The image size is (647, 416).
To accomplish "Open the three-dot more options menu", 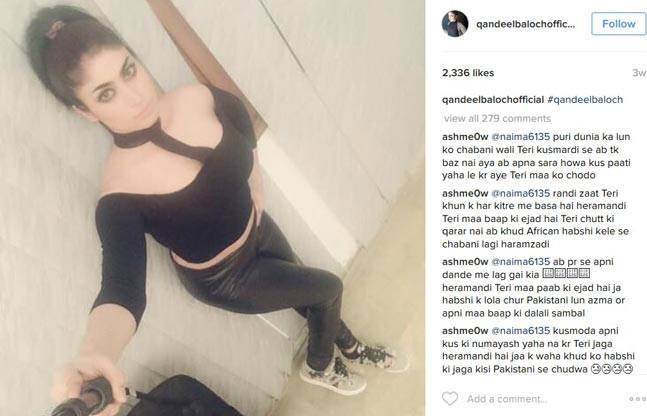I will tap(637, 399).
